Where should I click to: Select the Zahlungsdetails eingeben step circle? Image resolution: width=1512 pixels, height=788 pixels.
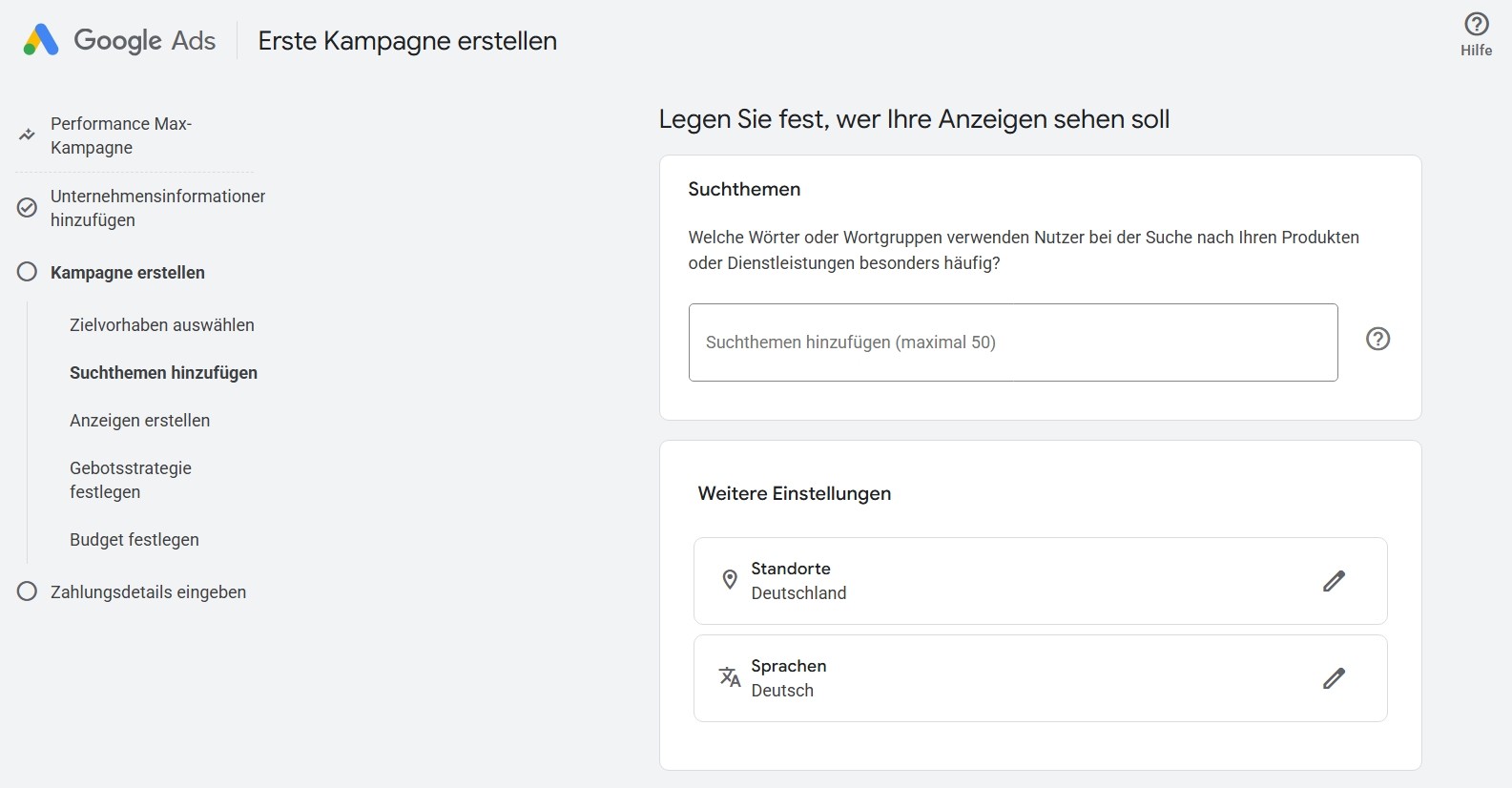[x=28, y=591]
